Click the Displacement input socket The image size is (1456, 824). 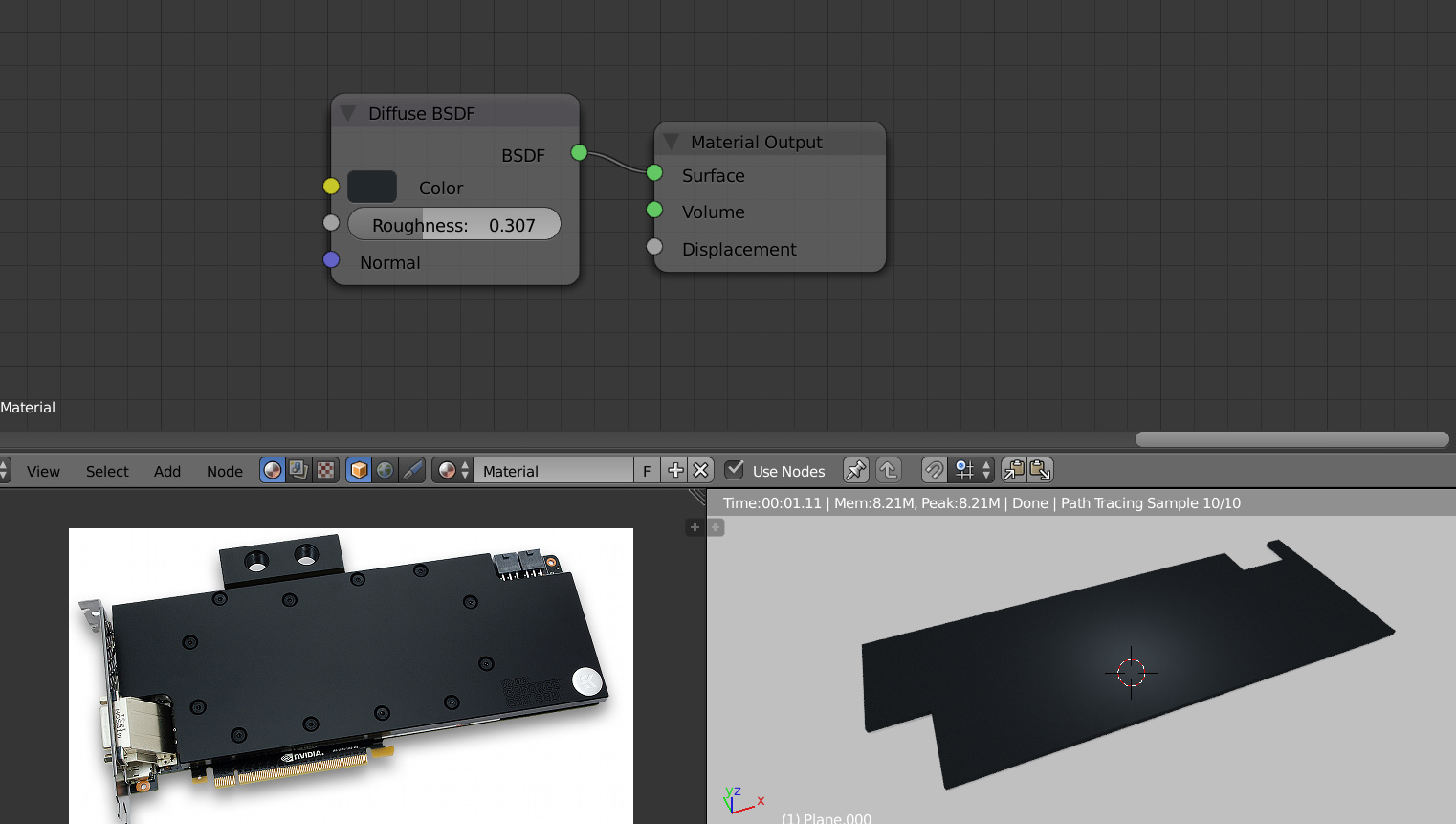pos(654,246)
